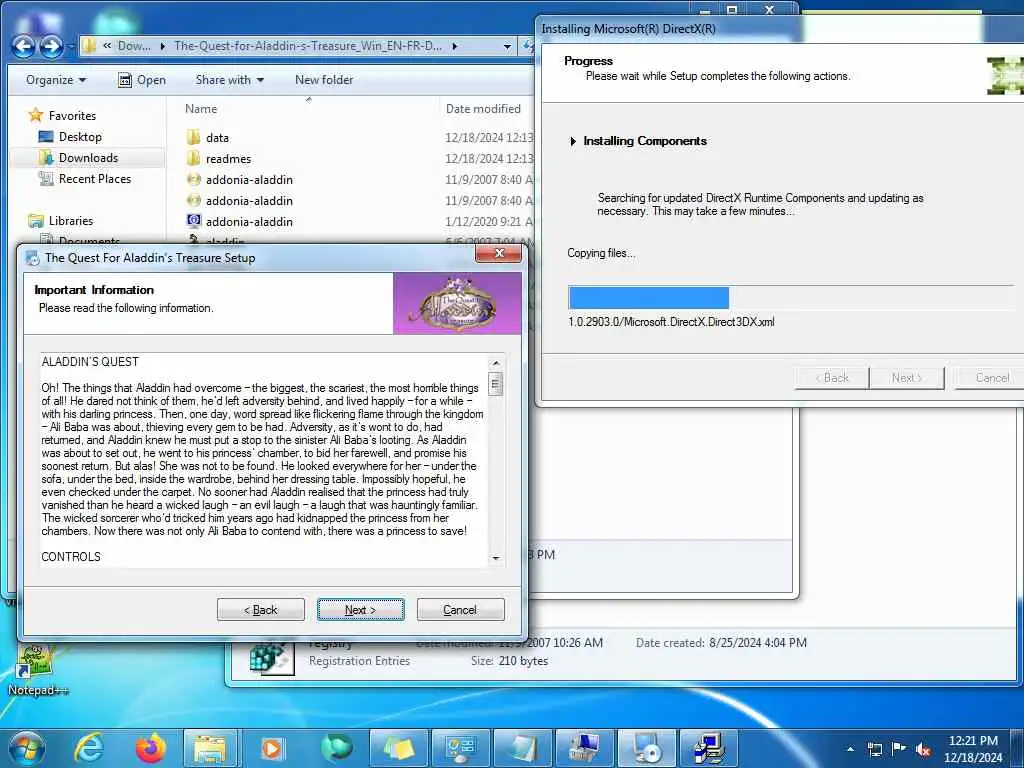Show hidden system tray icons
Screen dimensions: 1024x768
pos(850,749)
